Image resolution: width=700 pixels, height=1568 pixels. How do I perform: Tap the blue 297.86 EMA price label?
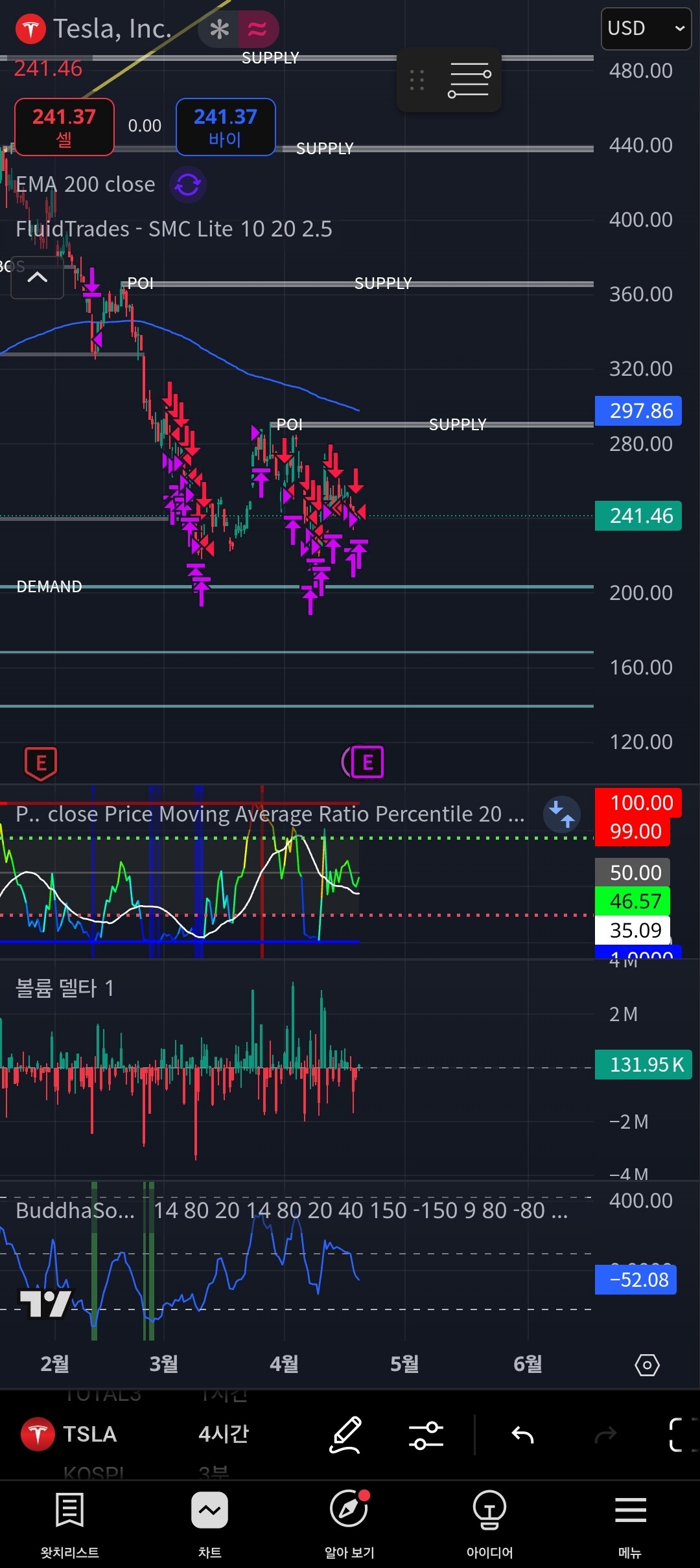[x=638, y=411]
